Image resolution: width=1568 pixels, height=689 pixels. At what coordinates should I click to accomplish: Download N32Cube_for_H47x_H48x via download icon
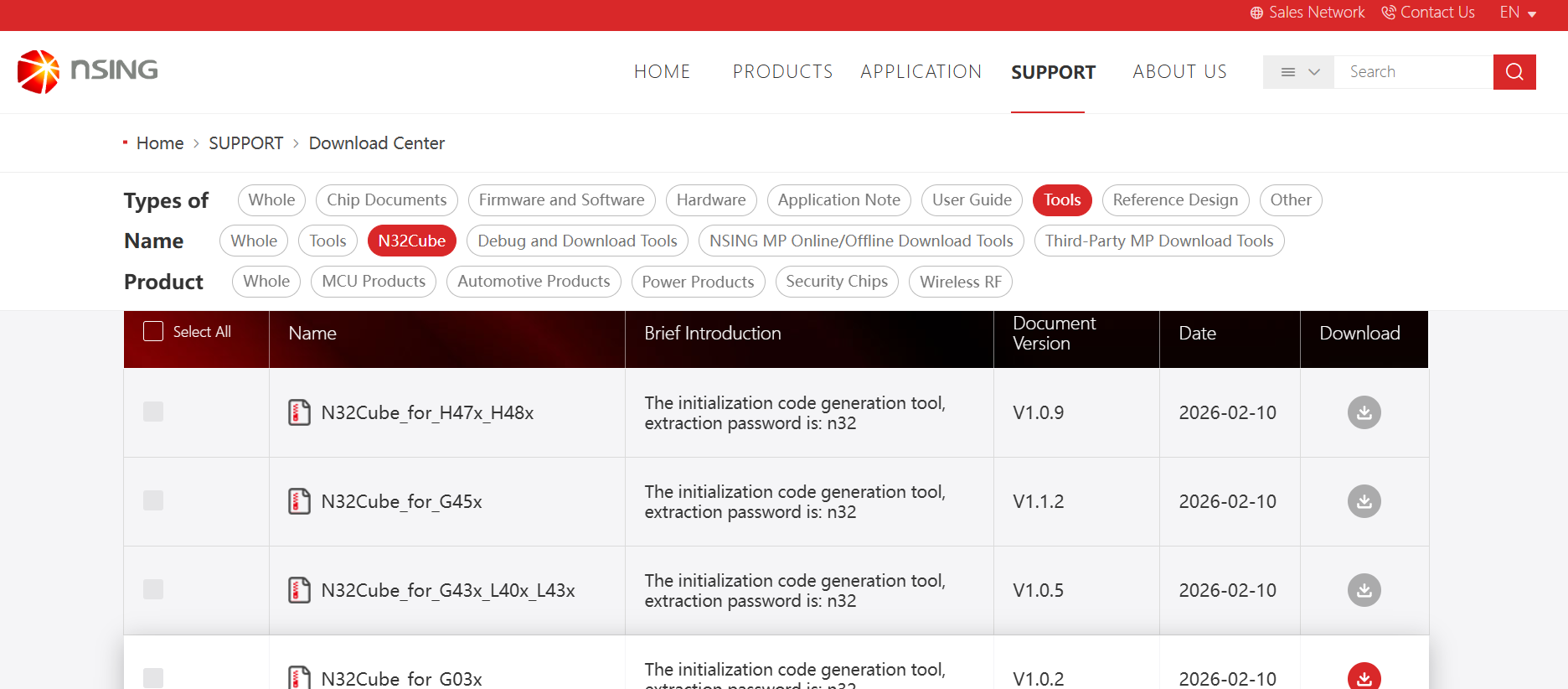pos(1363,412)
